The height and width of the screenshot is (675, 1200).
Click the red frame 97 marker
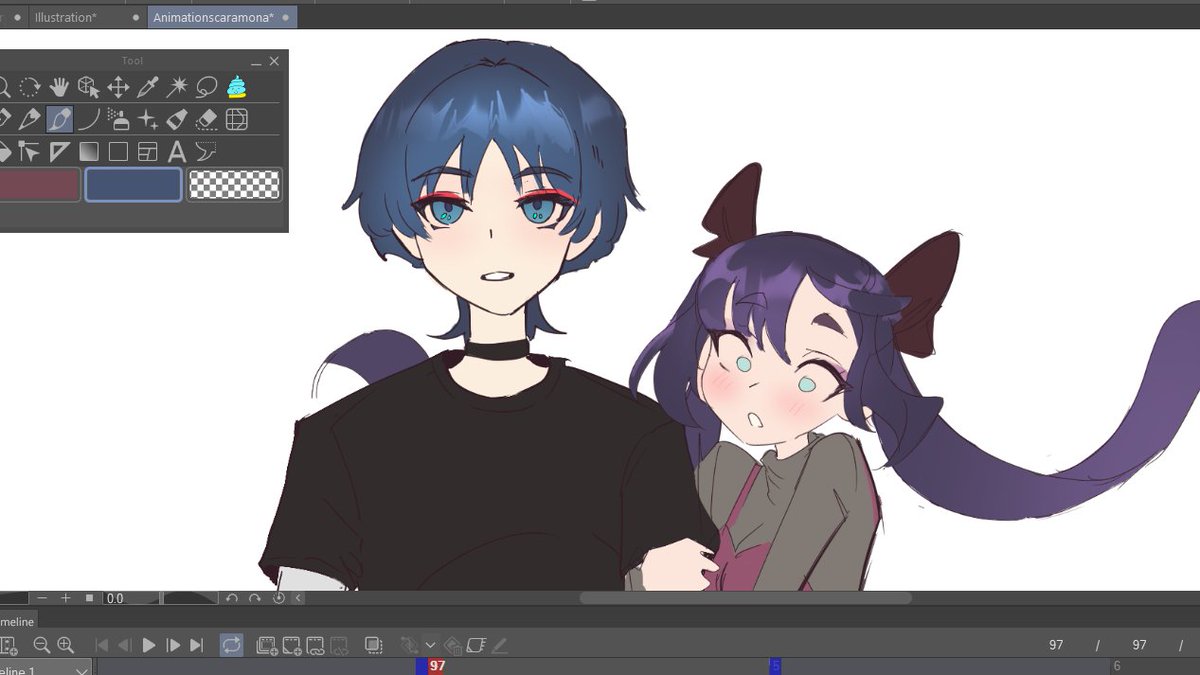point(437,666)
